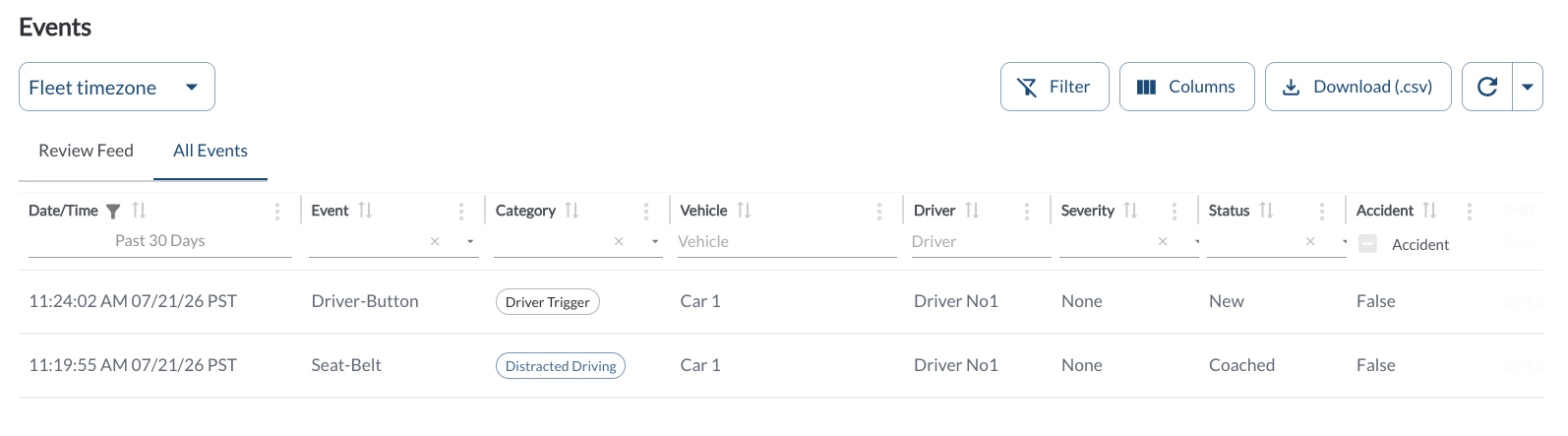Click the Date/Time filter funnel icon
The width and height of the screenshot is (1568, 436).
pyautogui.click(x=113, y=211)
